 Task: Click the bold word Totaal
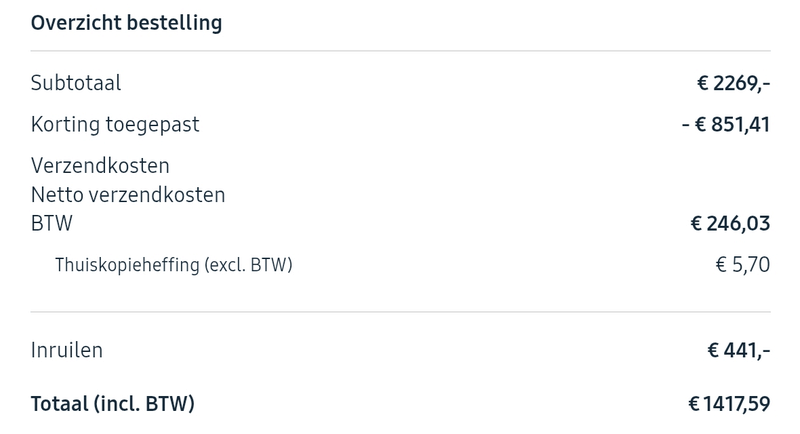pyautogui.click(x=59, y=404)
